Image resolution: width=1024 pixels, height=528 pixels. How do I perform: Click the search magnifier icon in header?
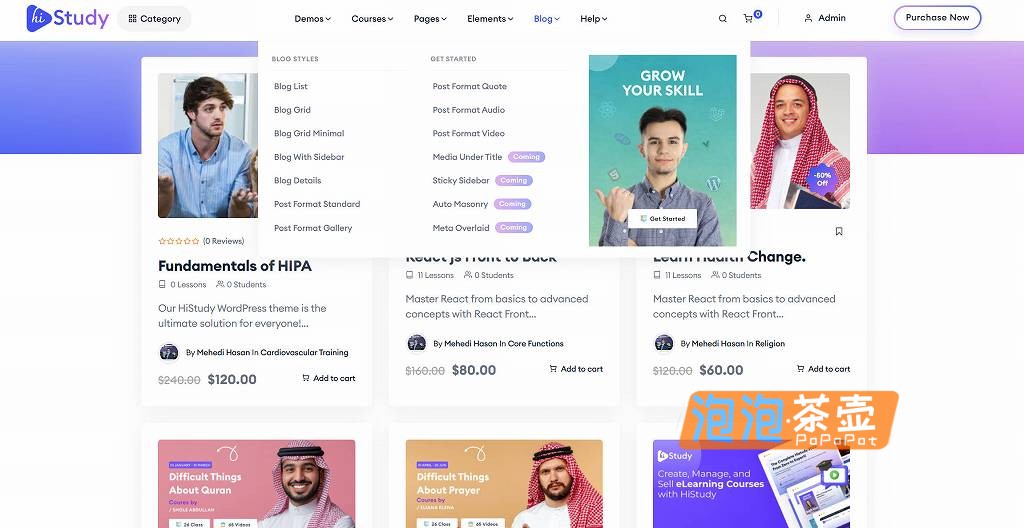722,19
